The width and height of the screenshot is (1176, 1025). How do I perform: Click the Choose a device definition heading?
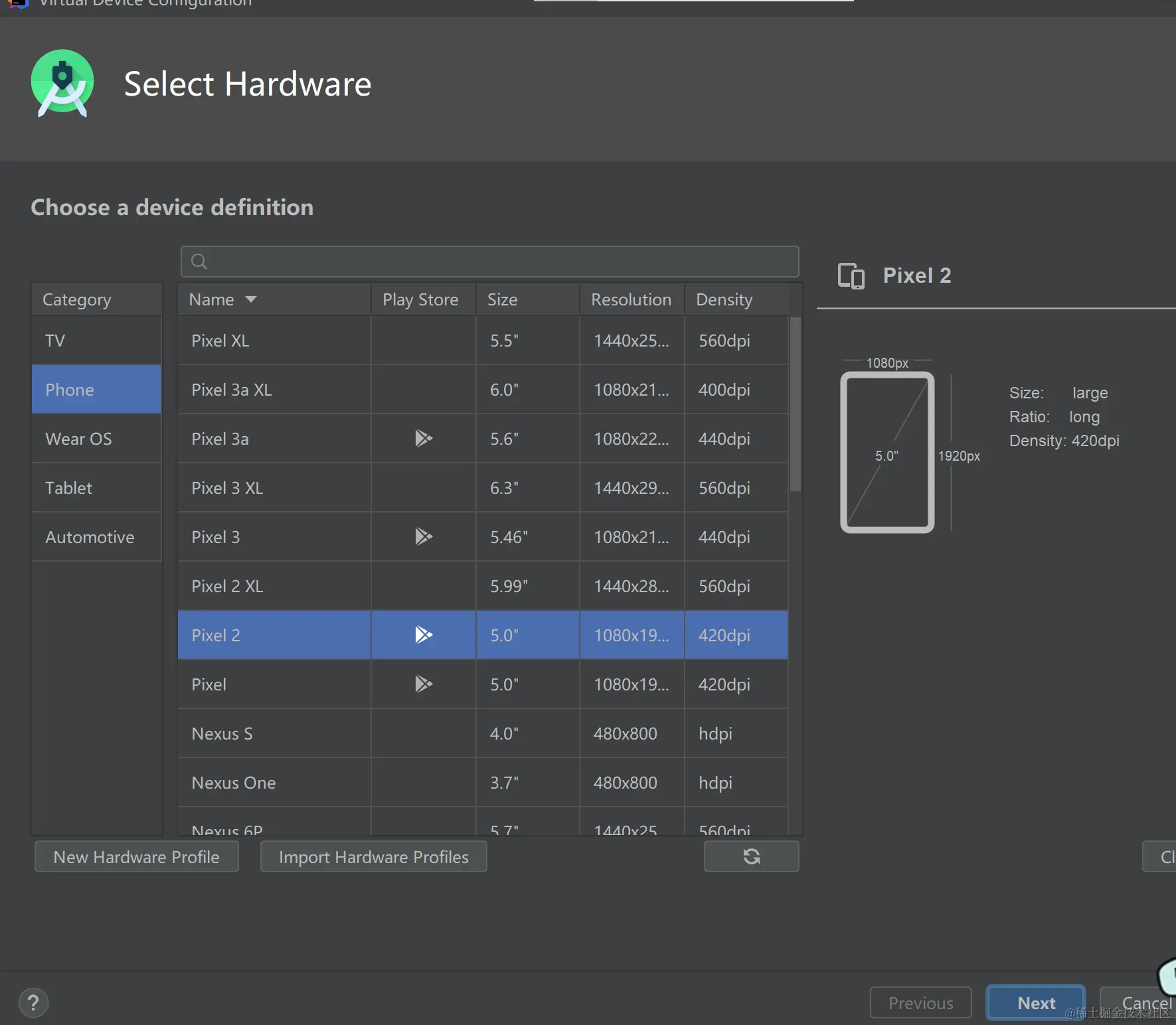pos(172,207)
